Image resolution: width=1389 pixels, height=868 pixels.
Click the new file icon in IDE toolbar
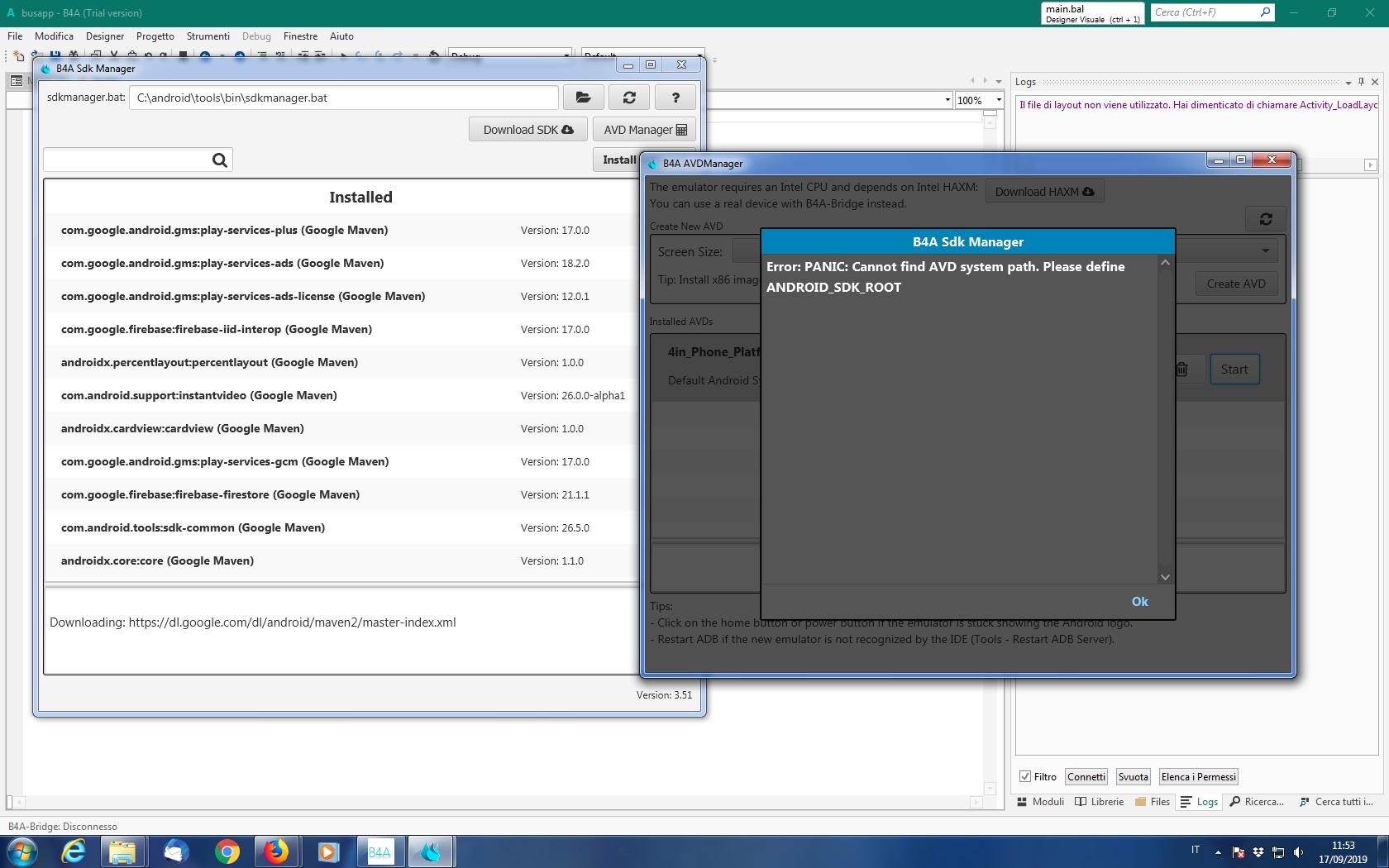(19, 56)
